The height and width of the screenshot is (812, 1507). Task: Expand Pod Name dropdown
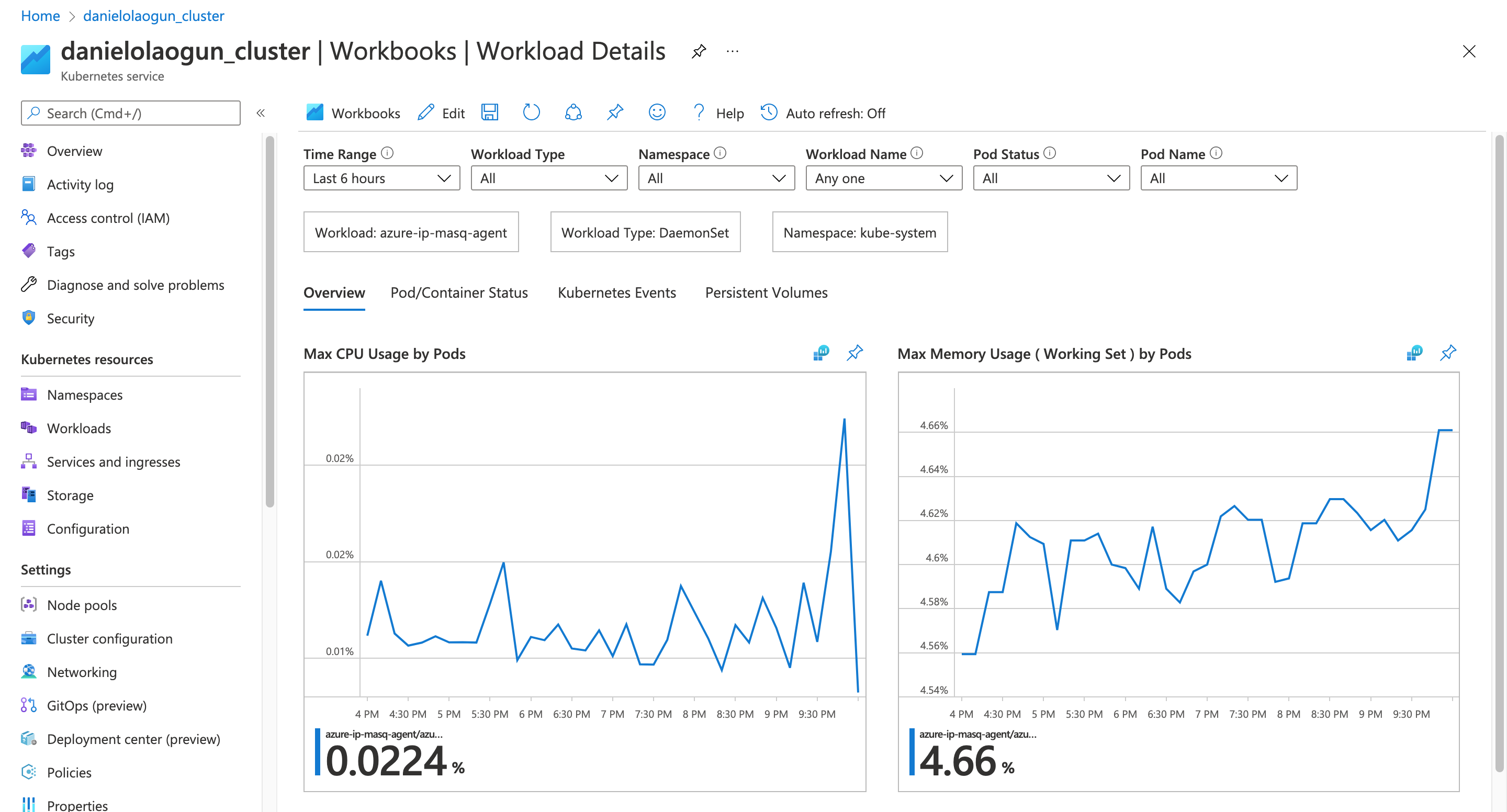pyautogui.click(x=1219, y=178)
